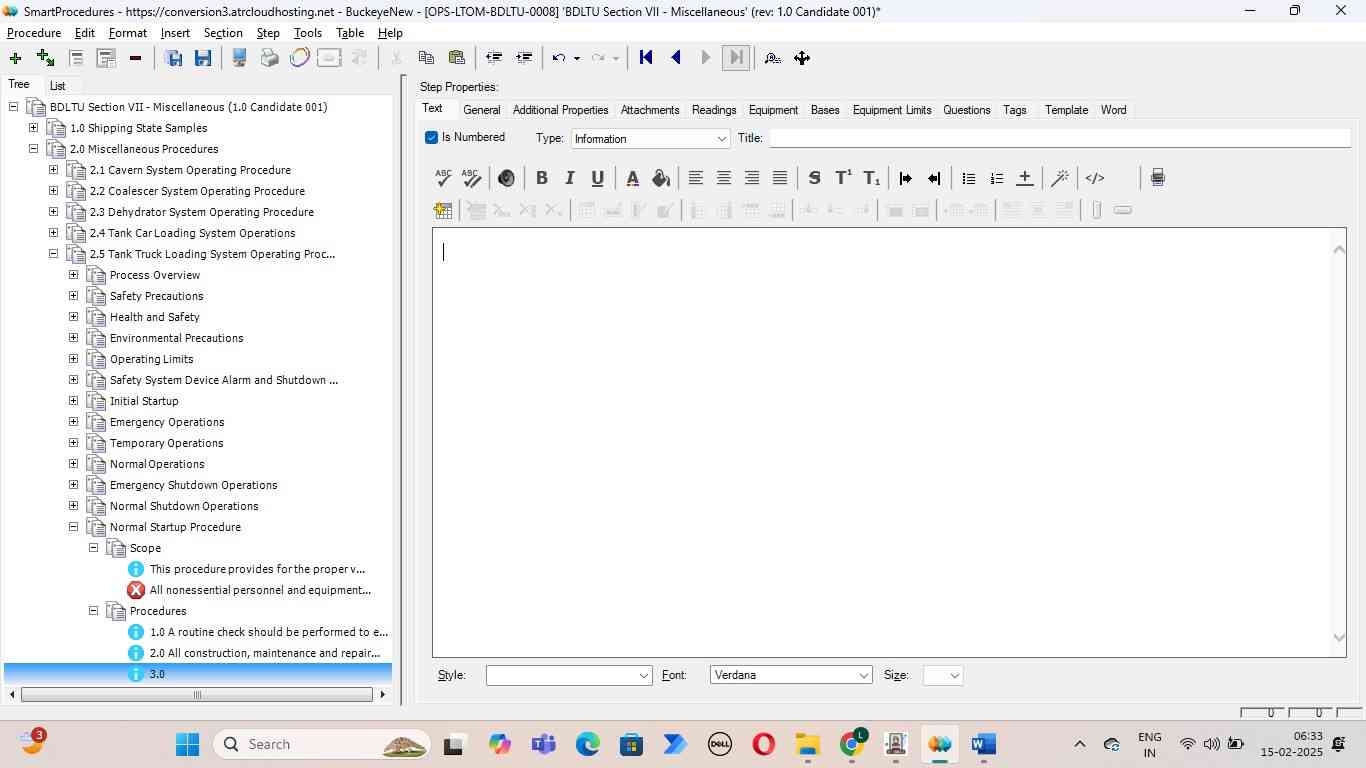Screen dimensions: 1366x768
Task: Expand 1.0 Shipping State Samples node
Action: 34,128
